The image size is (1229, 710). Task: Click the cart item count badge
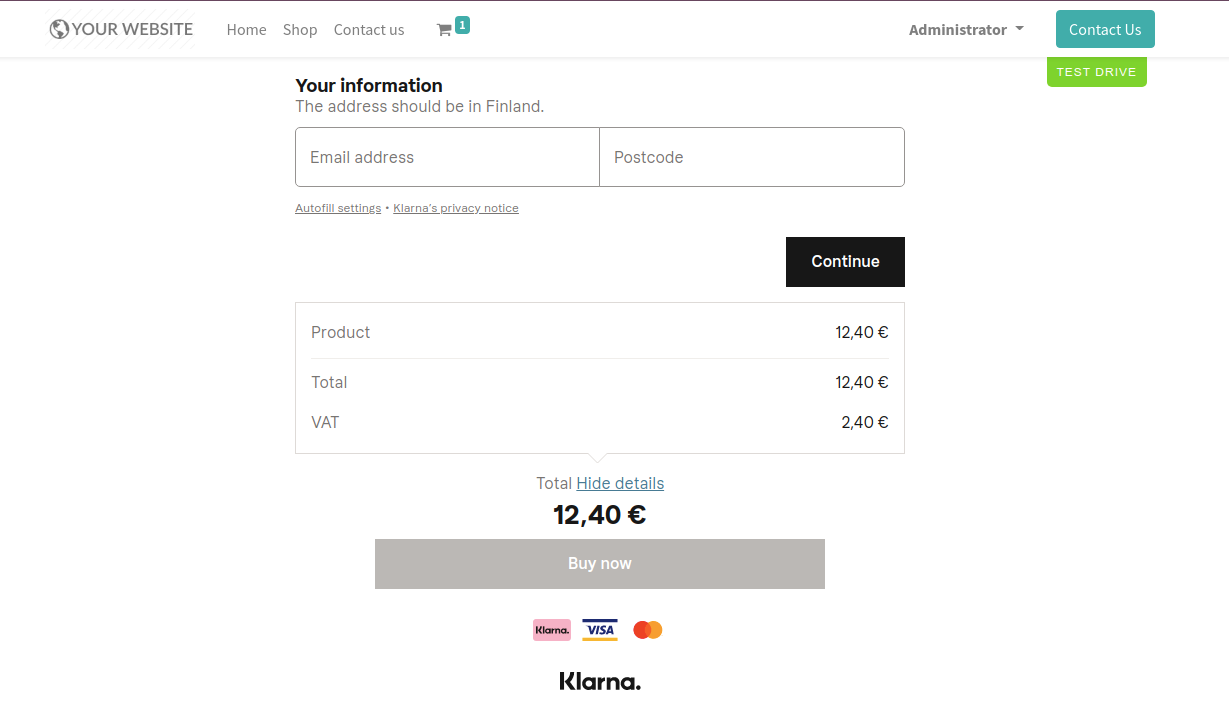[462, 25]
